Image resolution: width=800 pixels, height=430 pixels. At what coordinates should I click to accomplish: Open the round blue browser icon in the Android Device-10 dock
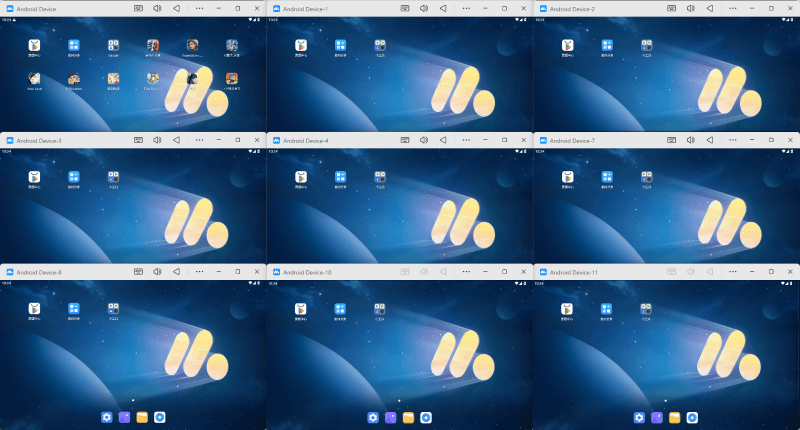coord(426,418)
